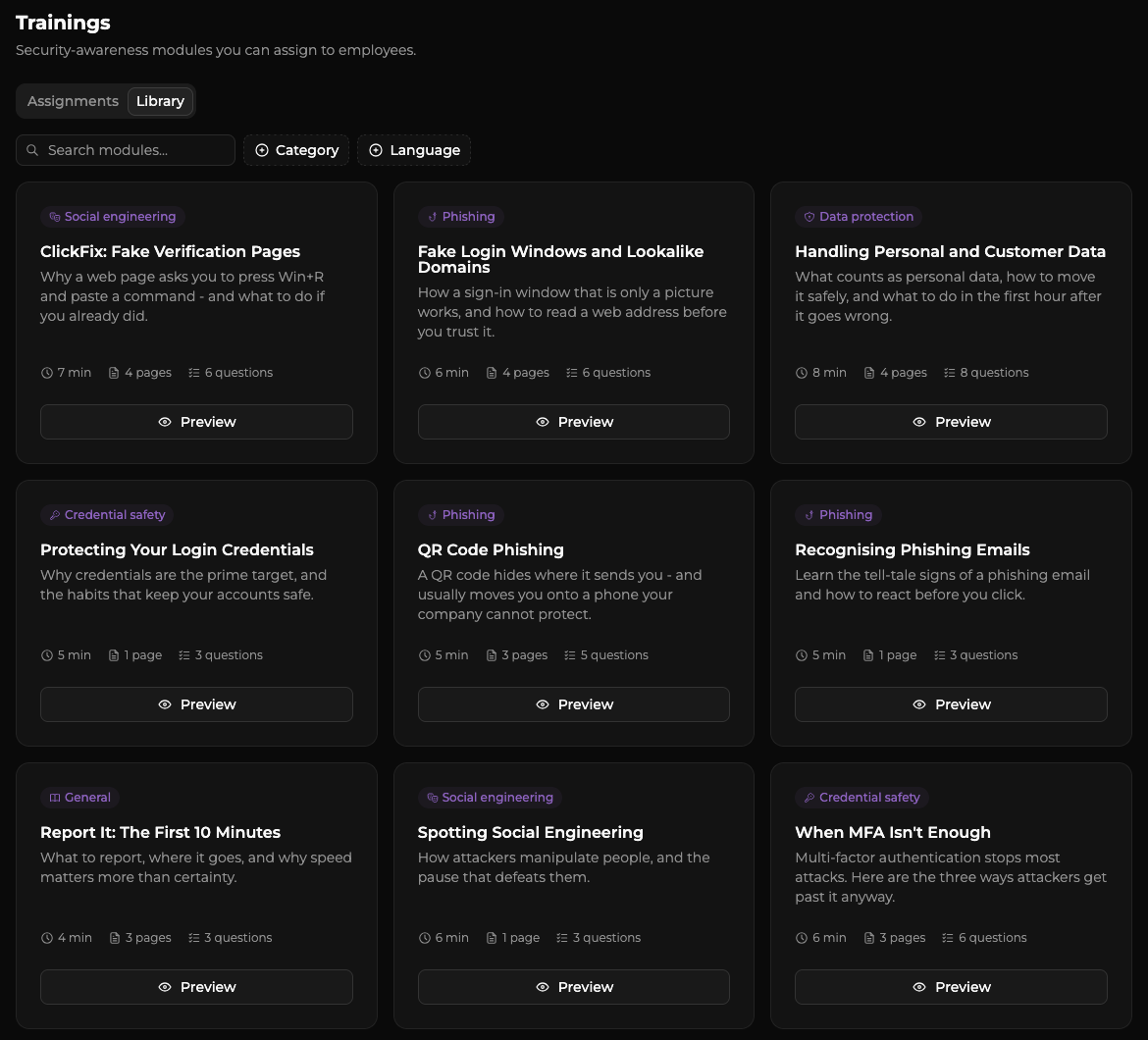Preview Protecting Your Login Credentials module

click(196, 704)
